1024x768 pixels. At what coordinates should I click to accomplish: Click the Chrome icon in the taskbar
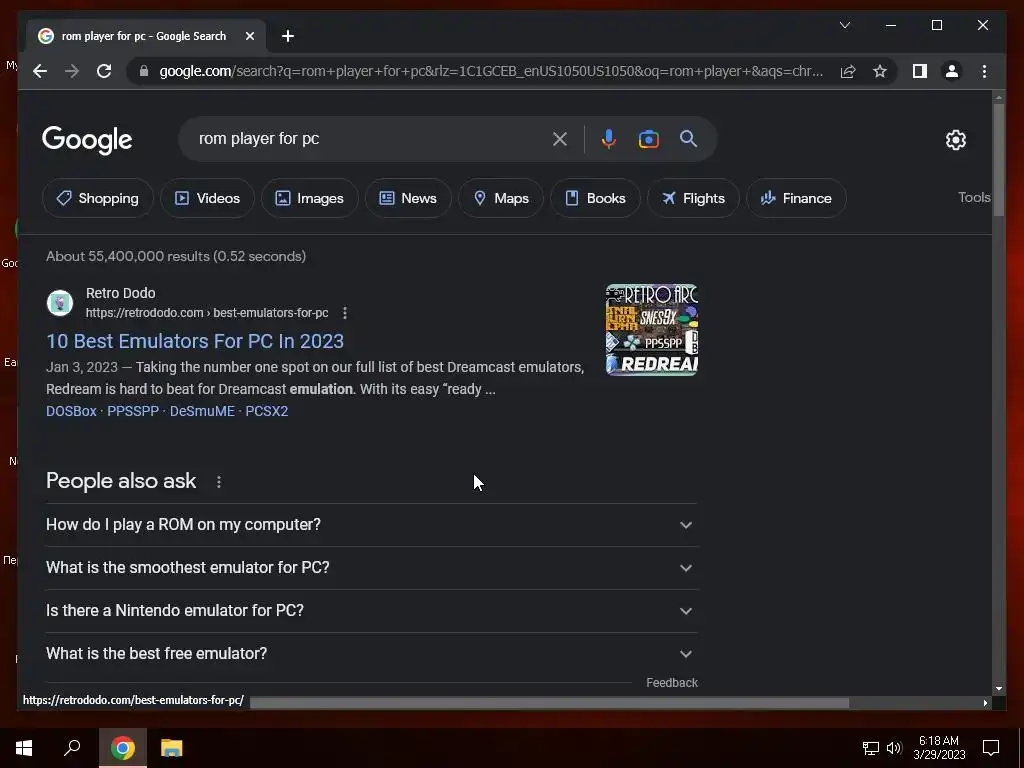point(123,748)
